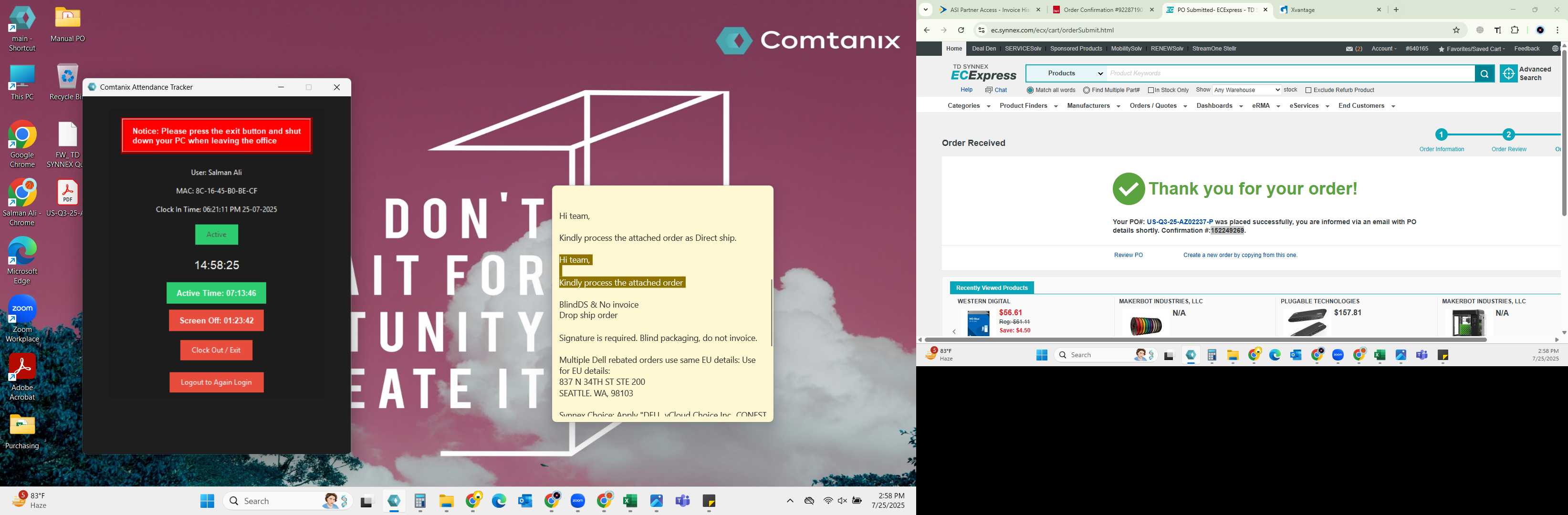Open Microsoft Edge desktop shortcut
The image size is (1568, 515).
[22, 260]
